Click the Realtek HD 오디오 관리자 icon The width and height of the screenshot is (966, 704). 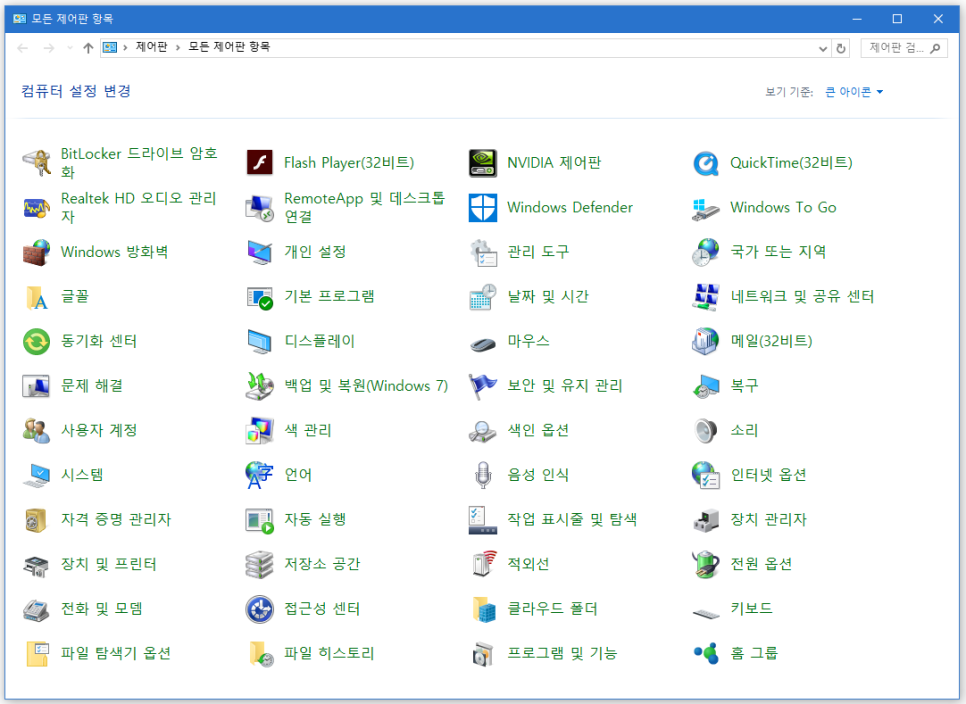point(37,208)
